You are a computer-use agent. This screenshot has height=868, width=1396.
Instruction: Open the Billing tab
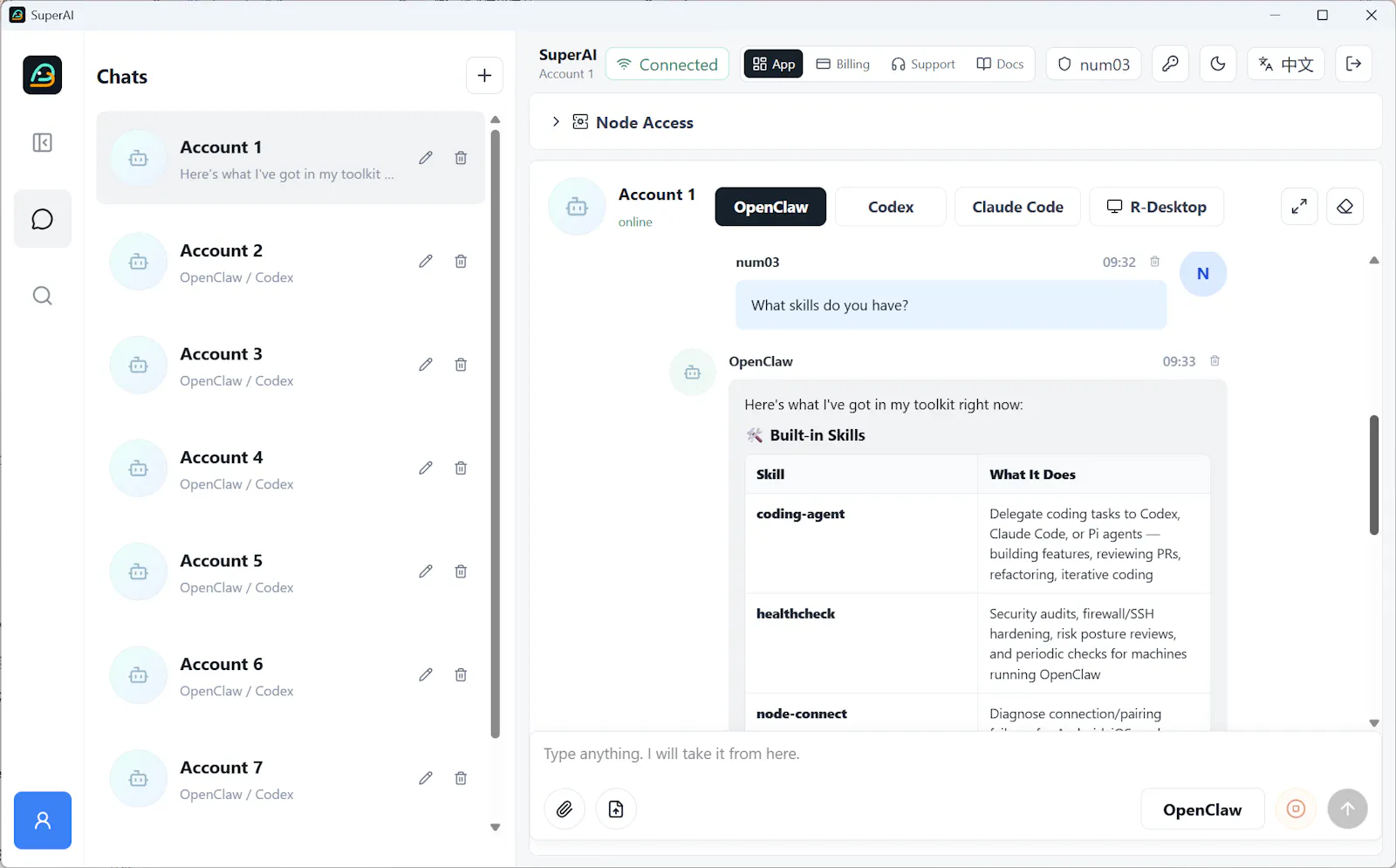point(843,64)
